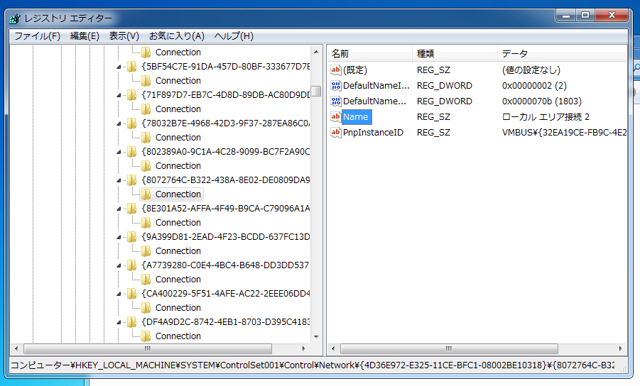This screenshot has height=386, width=640.
Task: Select the {71F897D7-EB7C-4D8D key folder icon
Action: 131,95
